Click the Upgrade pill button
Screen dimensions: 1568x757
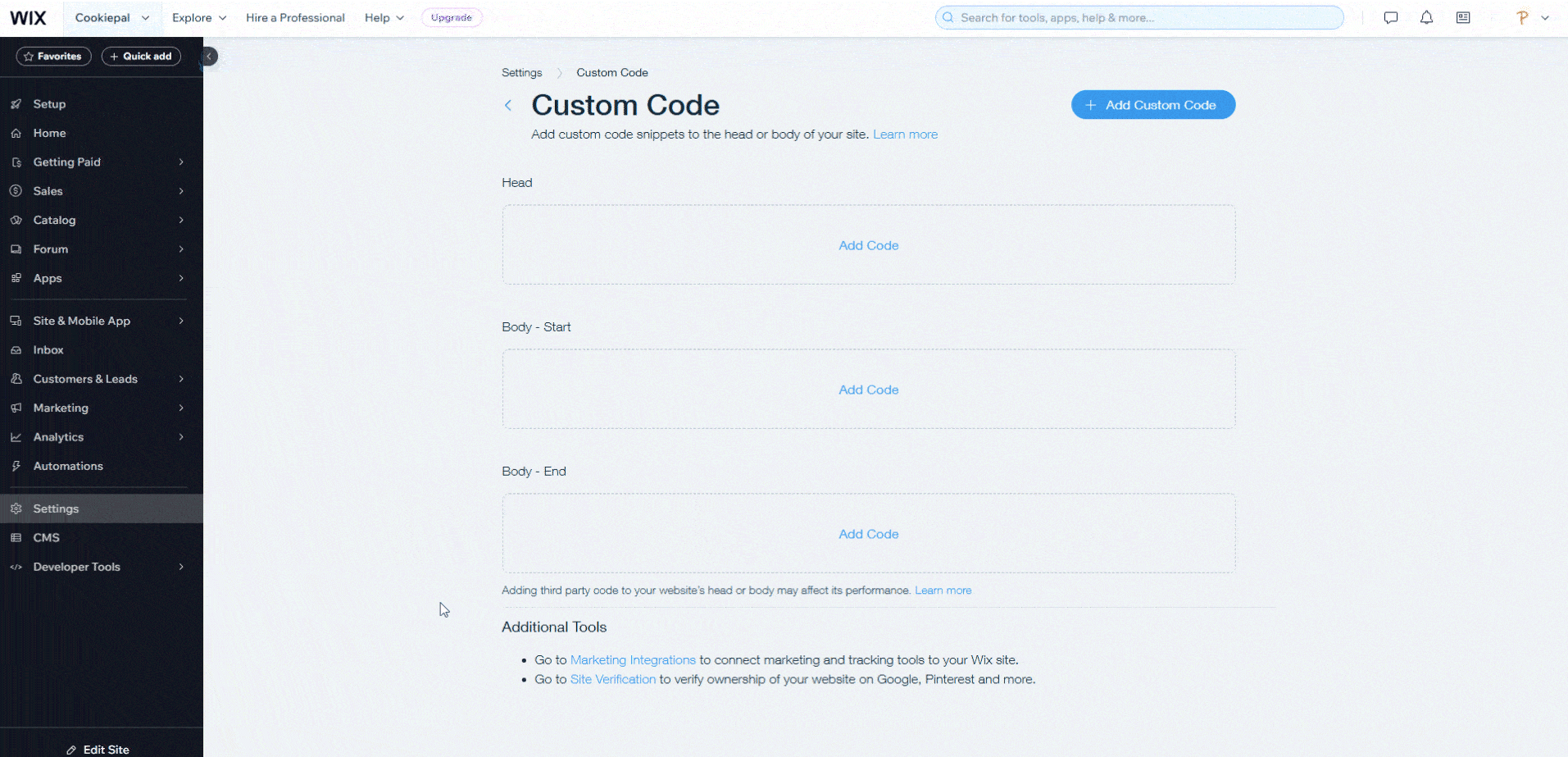click(x=451, y=17)
